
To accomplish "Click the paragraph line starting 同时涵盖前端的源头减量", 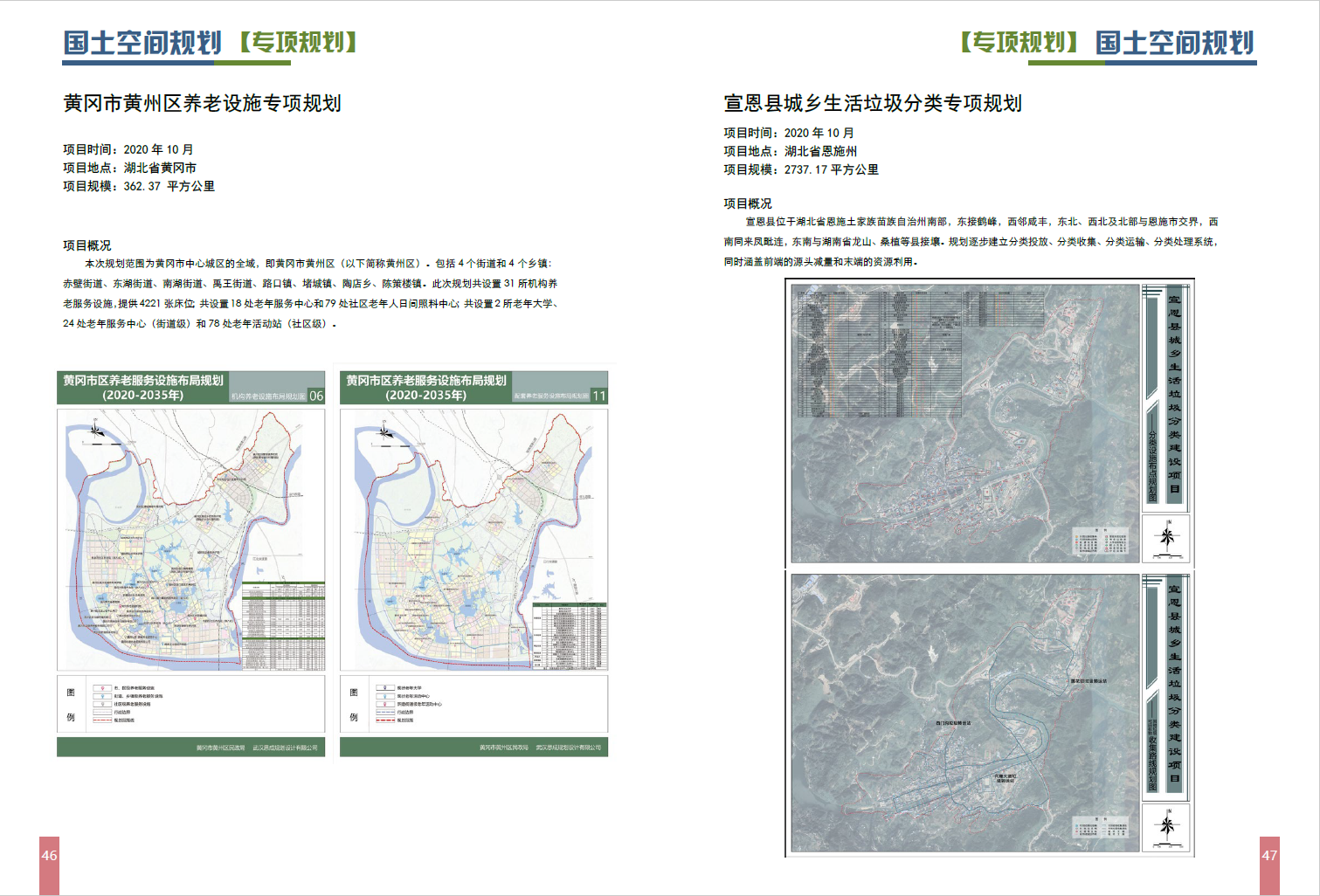I will pyautogui.click(x=820, y=262).
